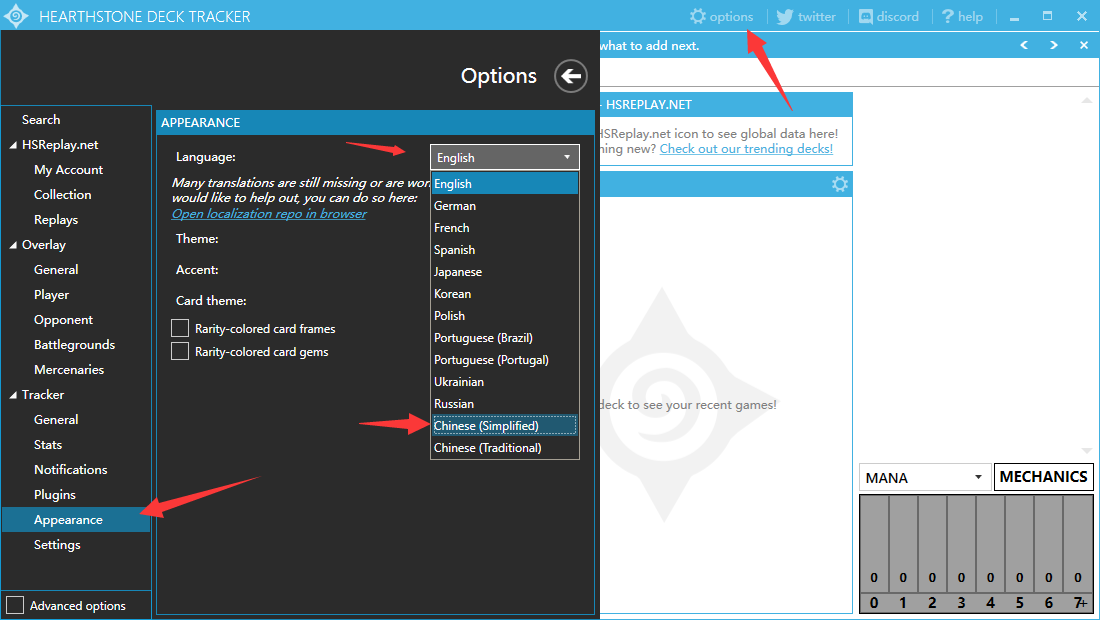Collapse the HSReplay.net tree section
The image size is (1100, 620).
coord(13,145)
